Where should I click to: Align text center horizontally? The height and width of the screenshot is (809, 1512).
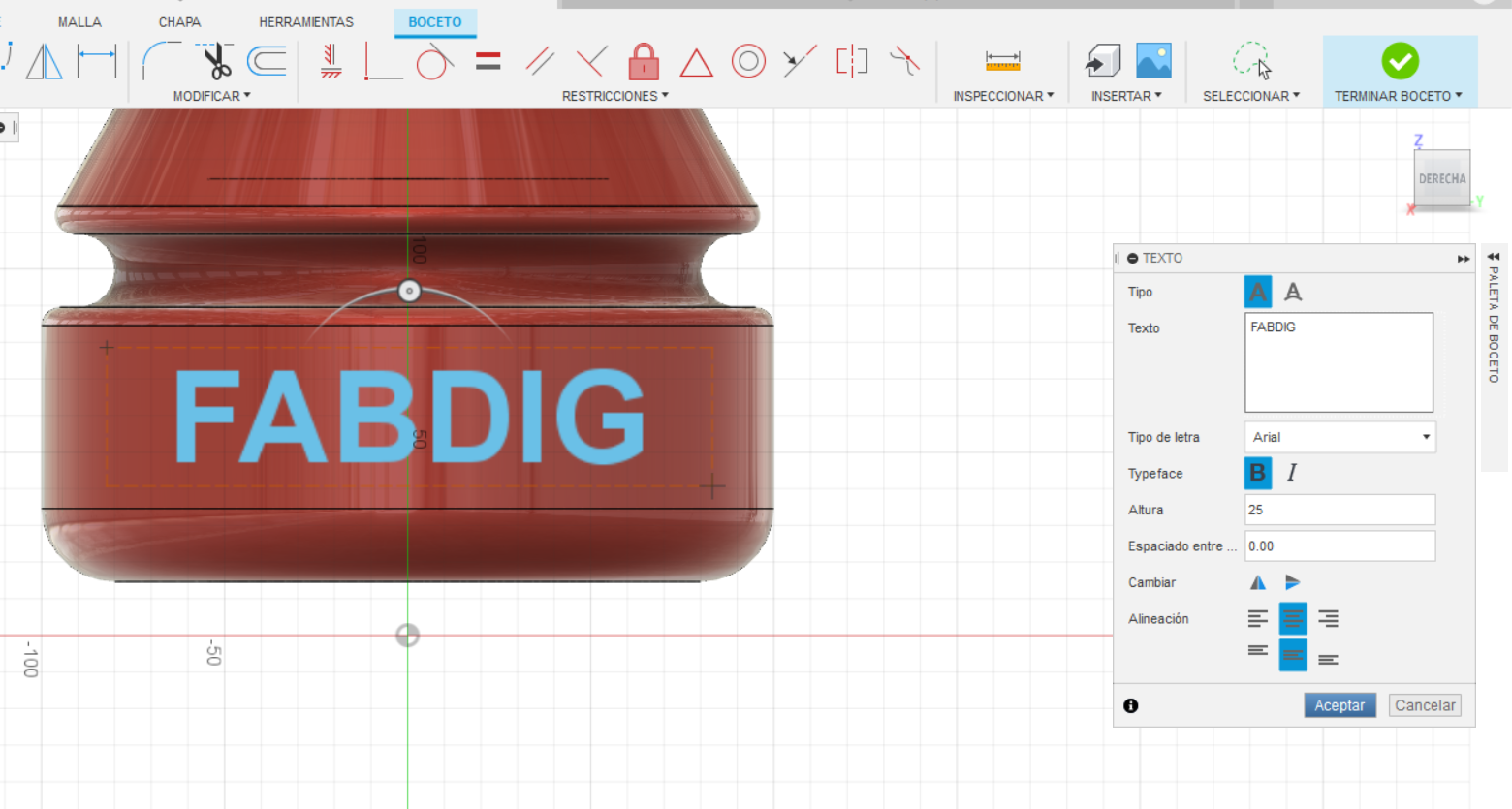[1293, 618]
